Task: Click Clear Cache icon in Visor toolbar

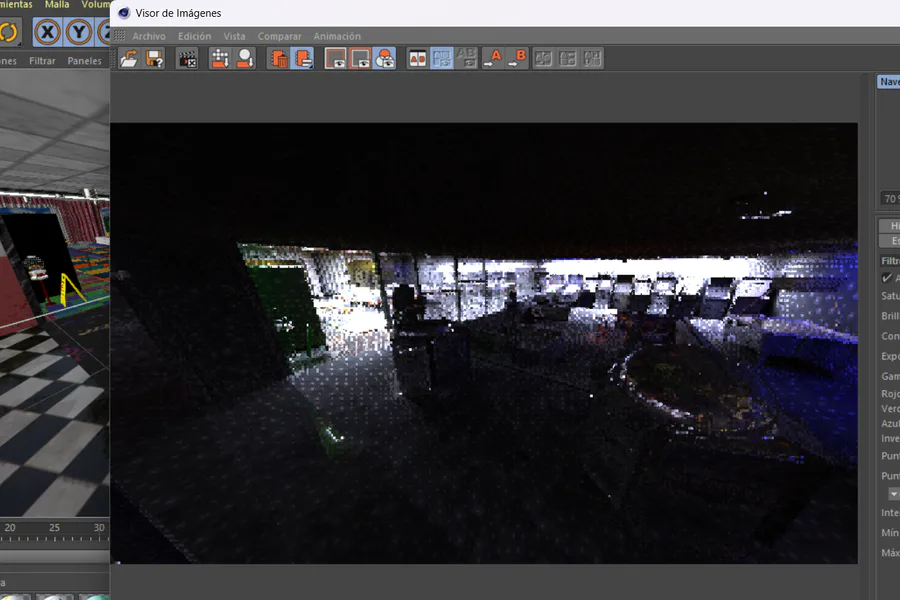Action: [220, 59]
